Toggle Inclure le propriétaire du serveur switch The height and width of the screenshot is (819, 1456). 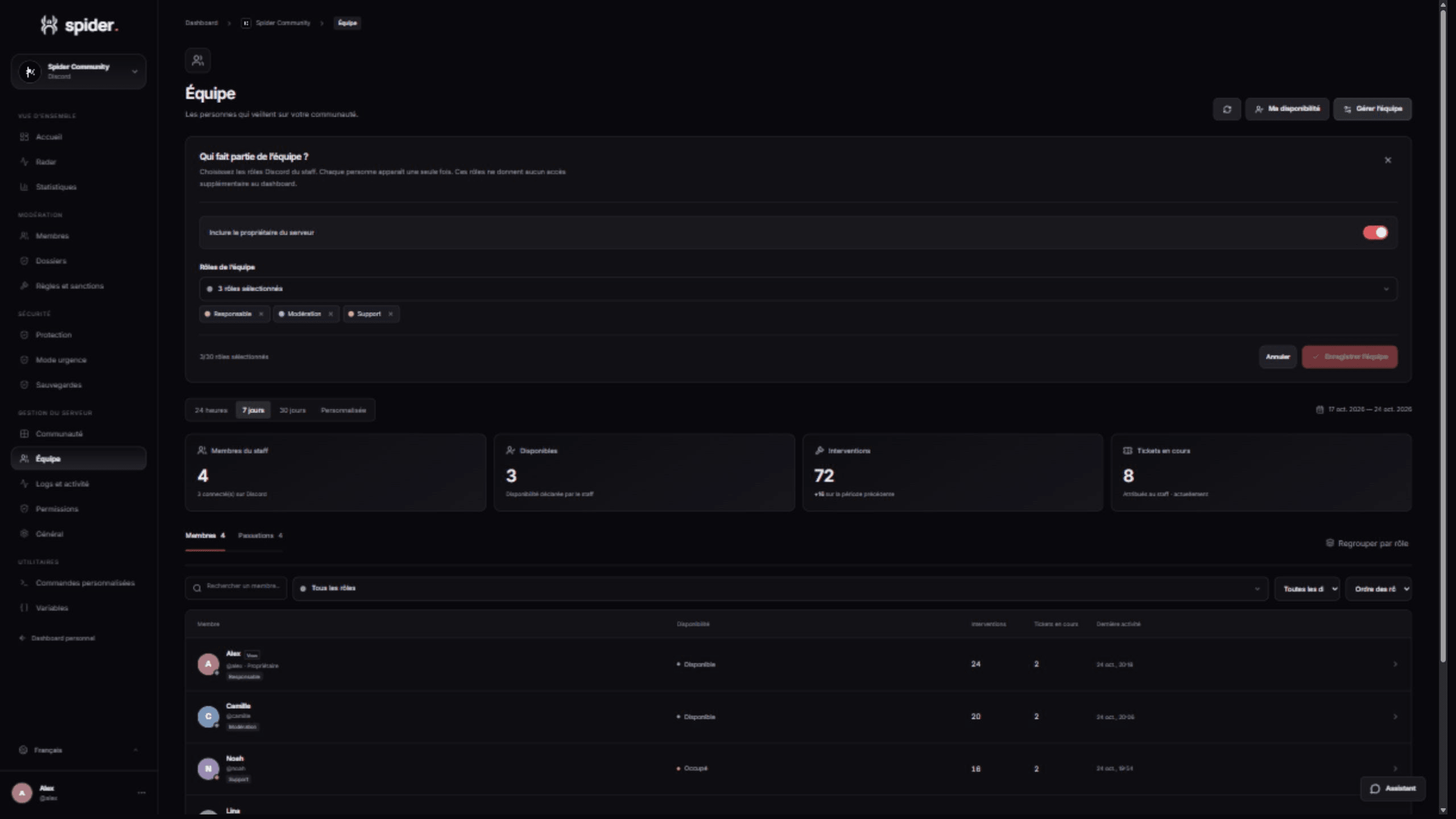(1375, 233)
